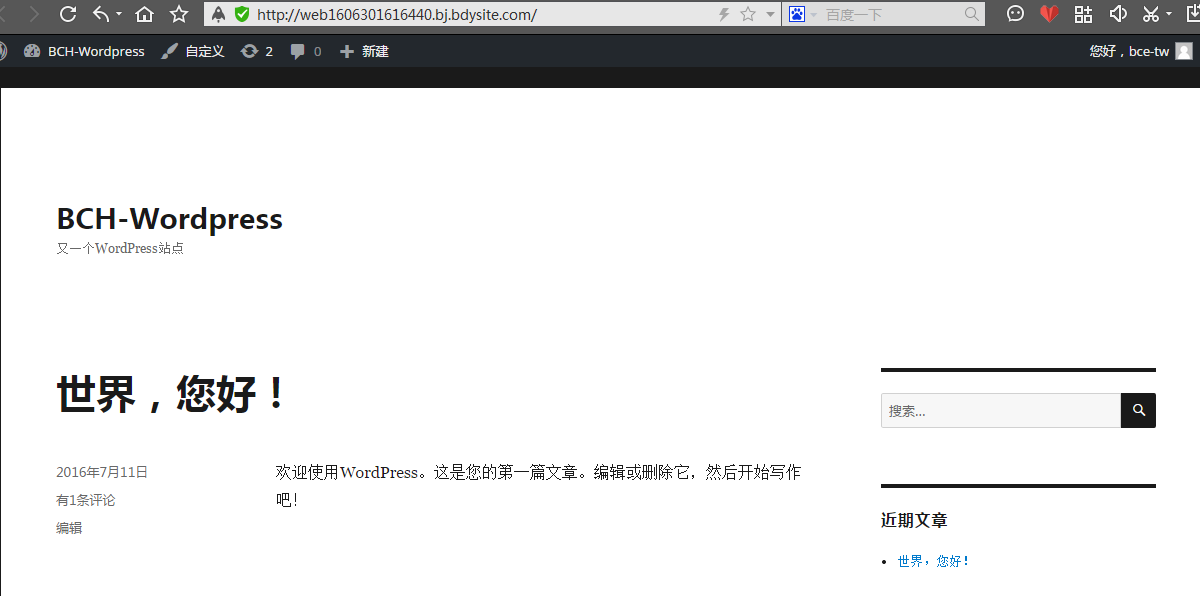Click the green security shield icon

pos(241,14)
